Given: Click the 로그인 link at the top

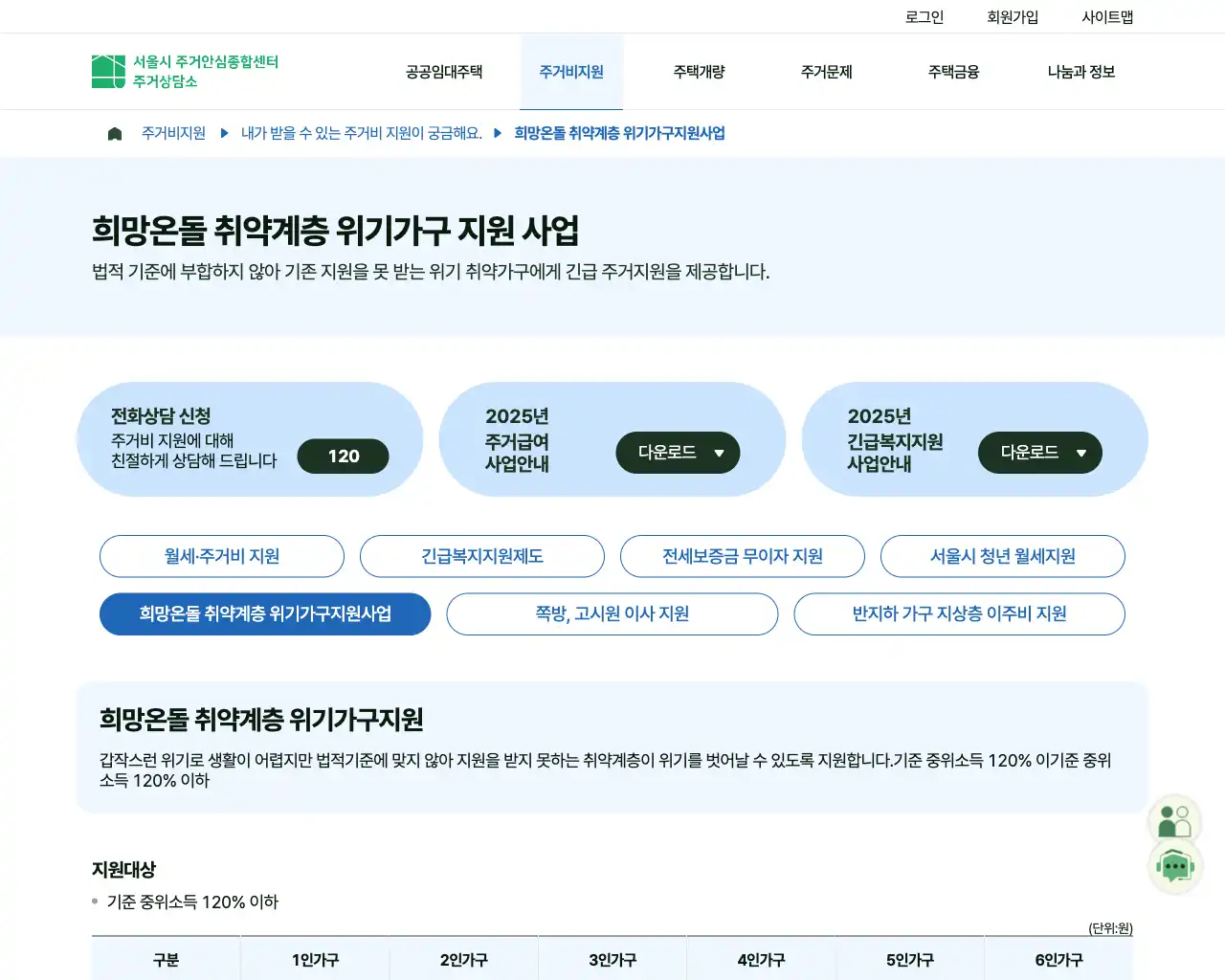Looking at the screenshot, I should (x=924, y=15).
